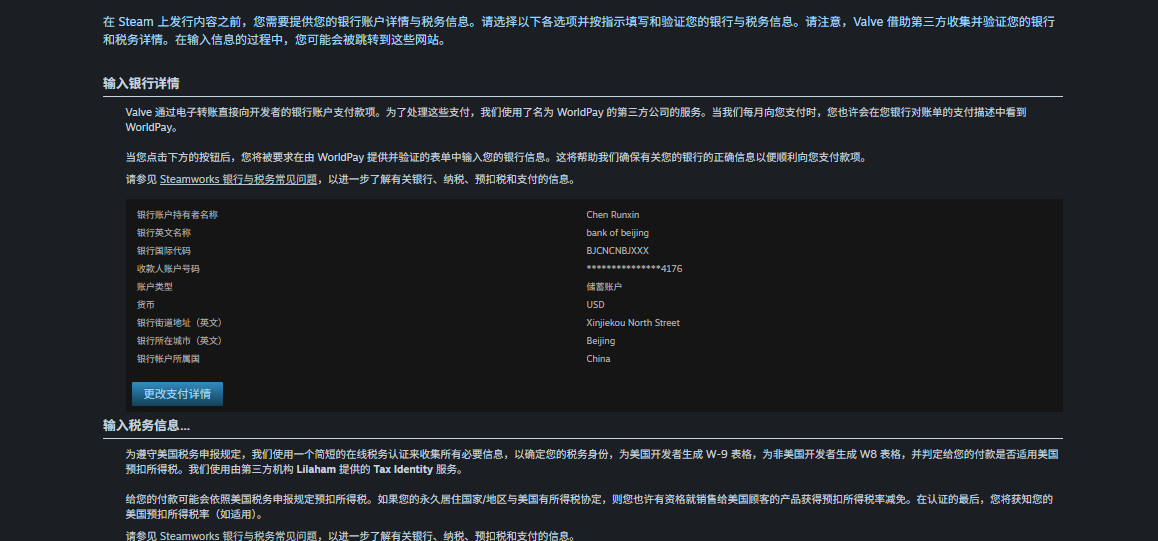1158x541 pixels.
Task: Select the bank city value Beijing
Action: 600,341
